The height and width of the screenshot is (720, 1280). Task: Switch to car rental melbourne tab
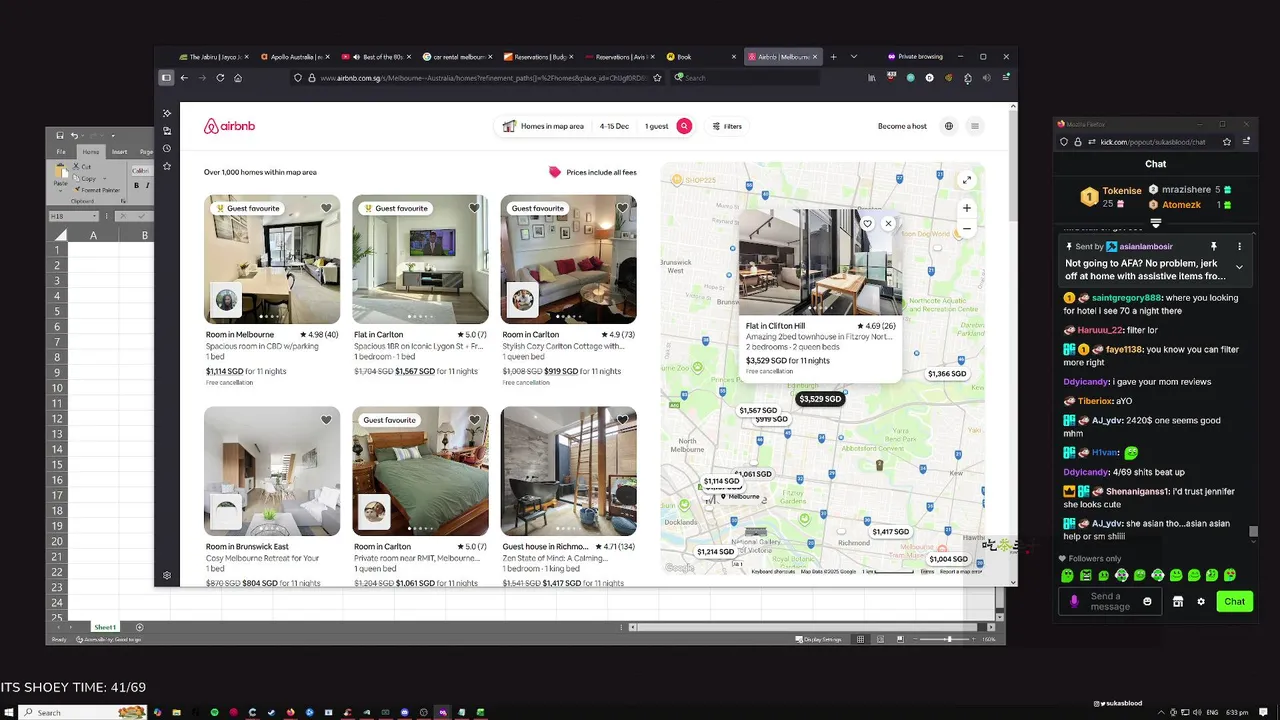tap(456, 57)
